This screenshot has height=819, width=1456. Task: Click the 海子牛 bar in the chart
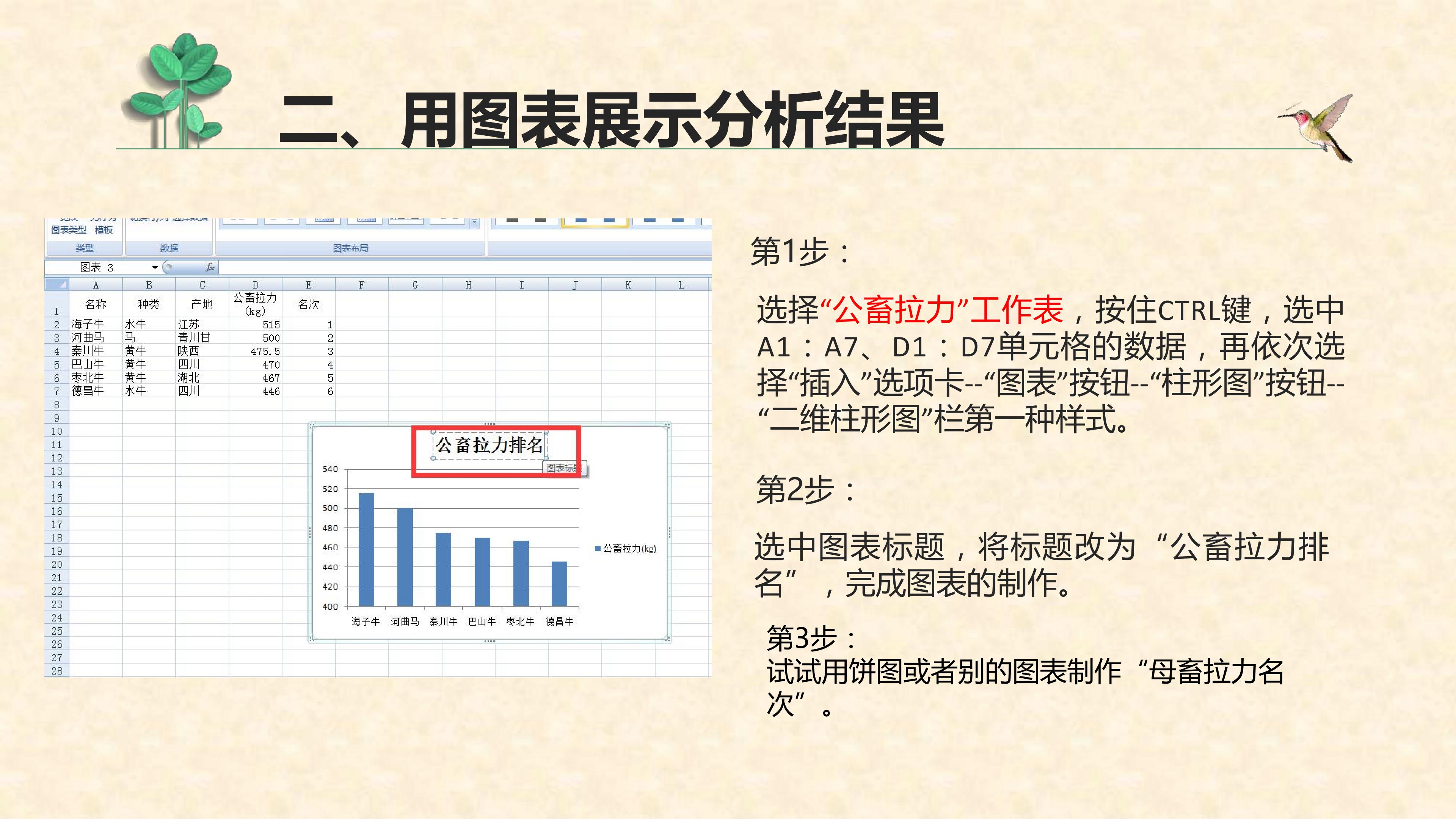click(x=366, y=549)
